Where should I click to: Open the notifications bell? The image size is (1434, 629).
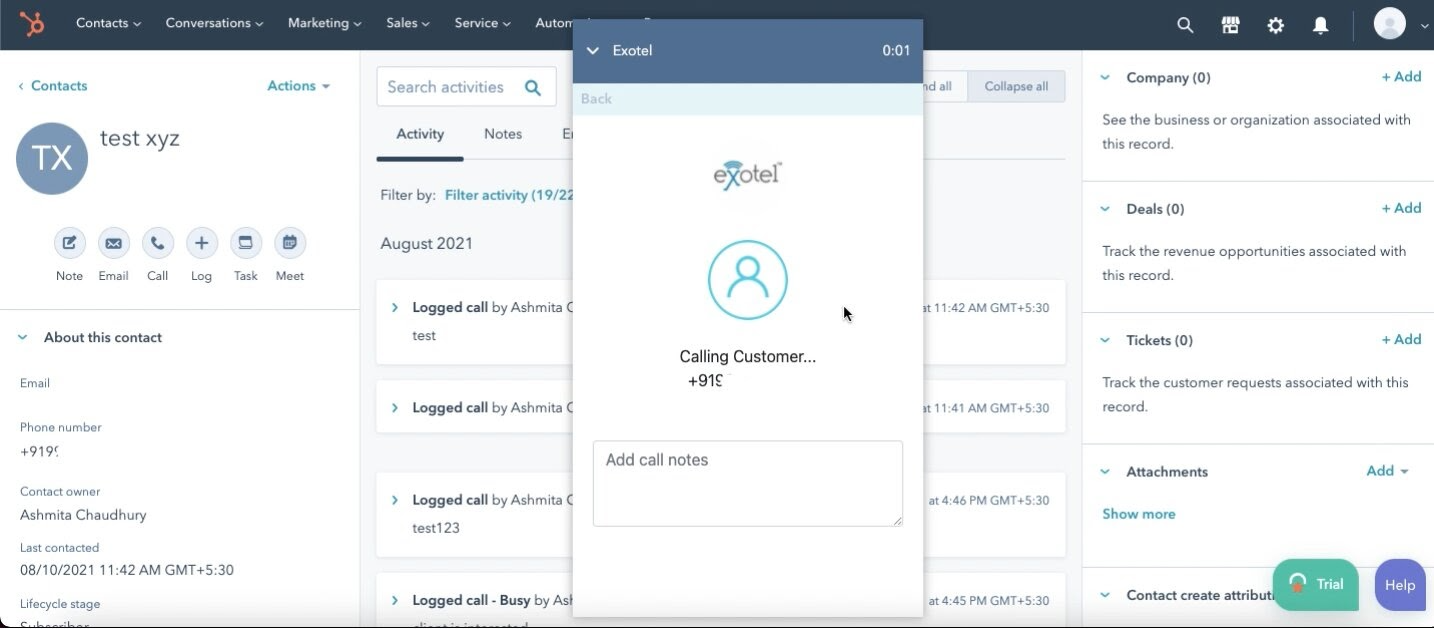pos(1321,25)
